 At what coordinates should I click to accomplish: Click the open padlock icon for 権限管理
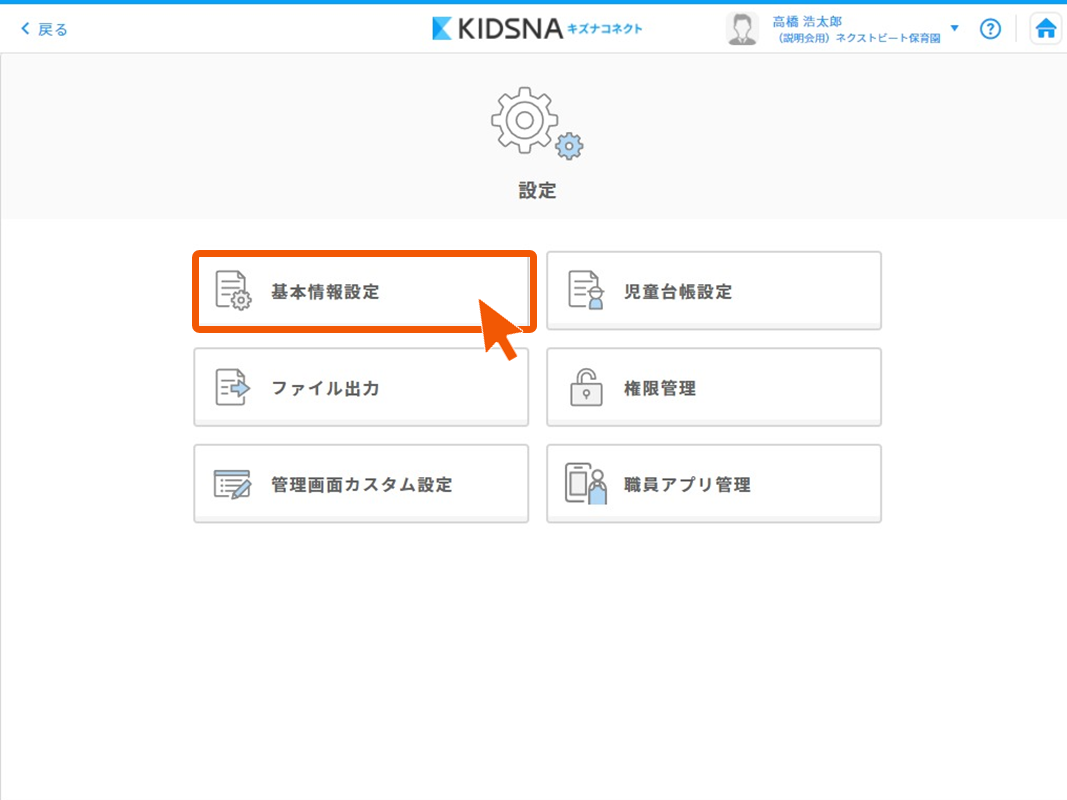tap(587, 387)
